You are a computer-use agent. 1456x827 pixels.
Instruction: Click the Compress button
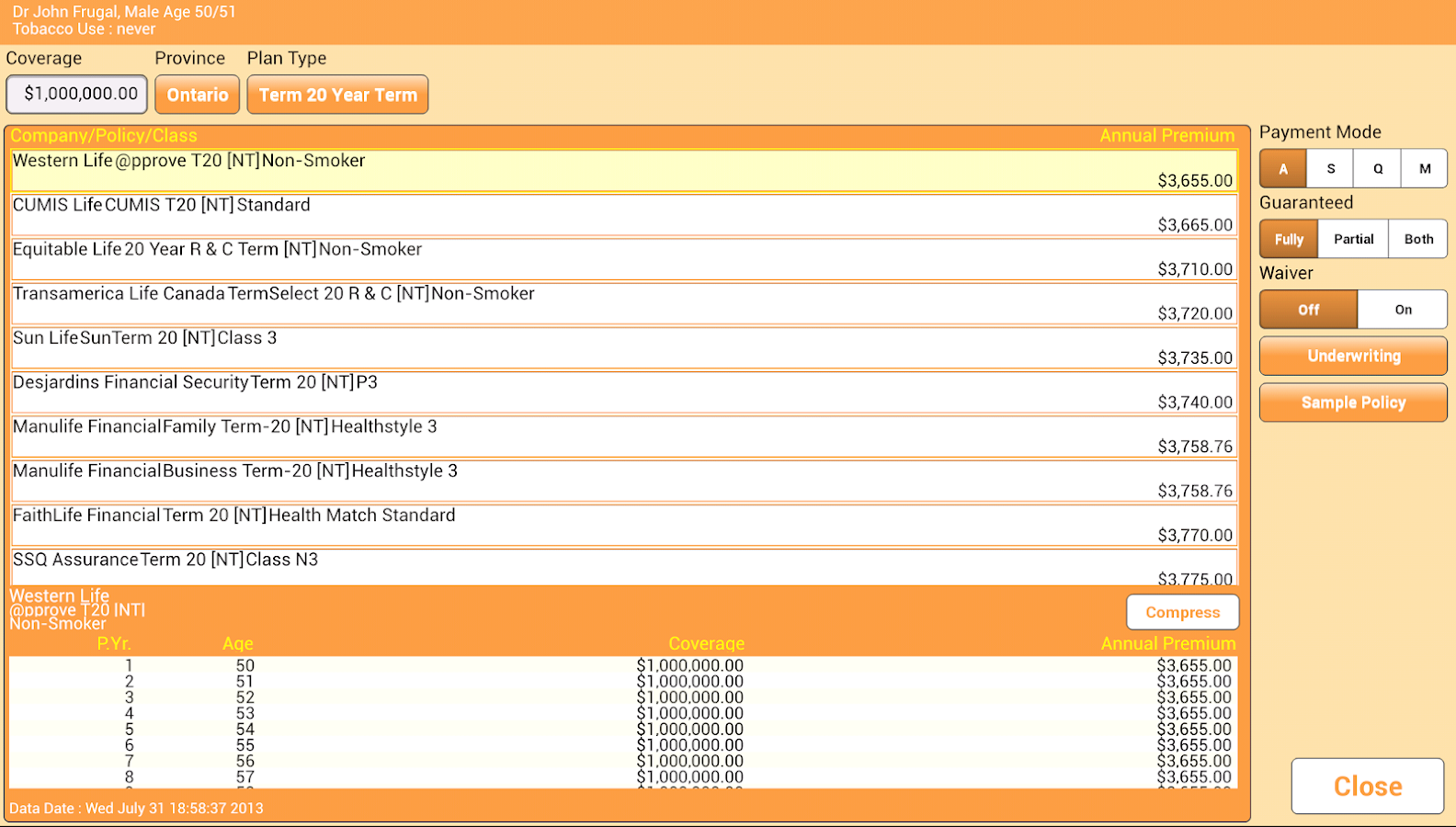(x=1183, y=612)
